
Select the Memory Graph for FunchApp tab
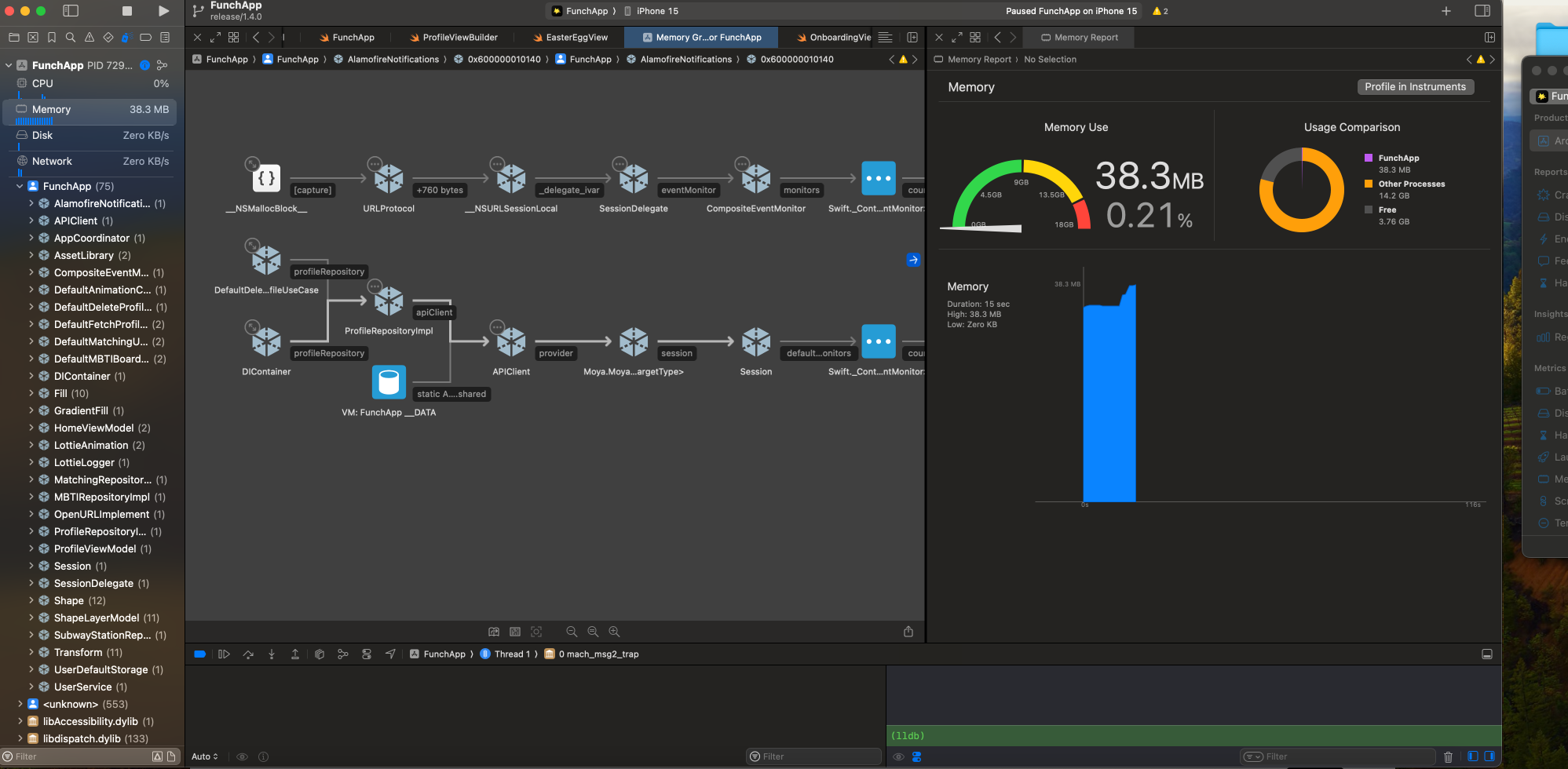pyautogui.click(x=701, y=37)
